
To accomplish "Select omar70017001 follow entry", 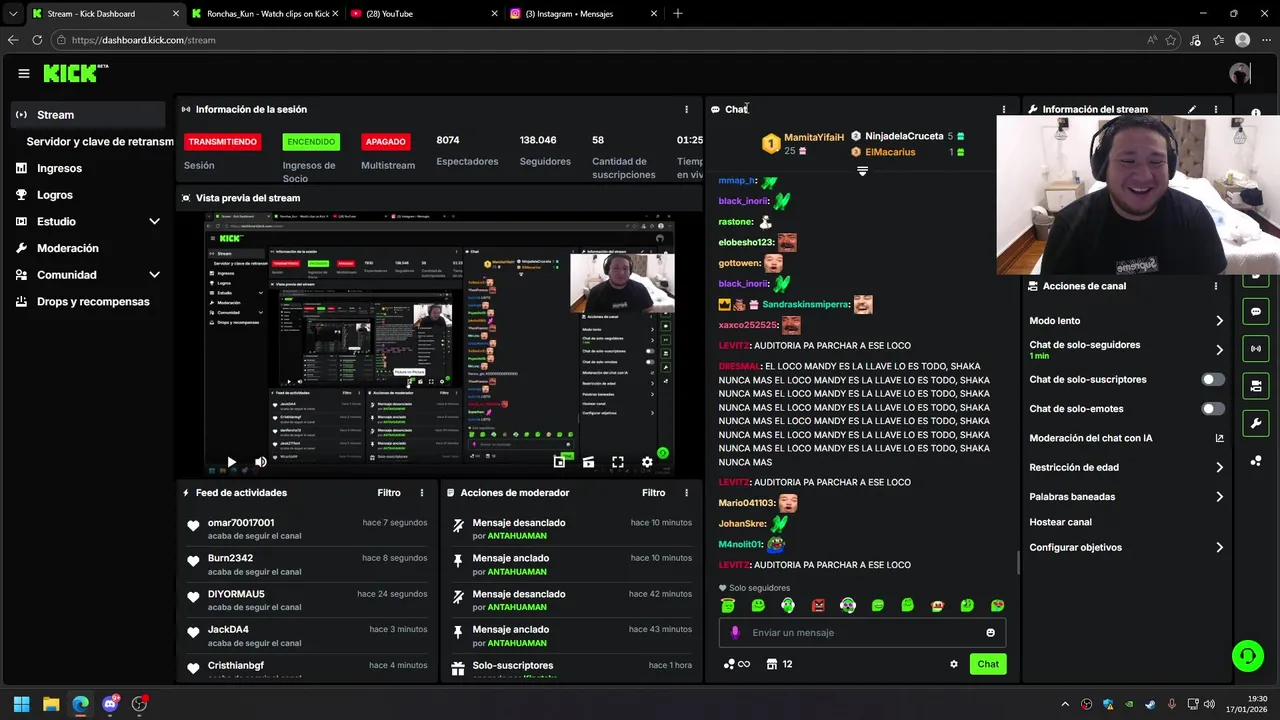I will (307, 529).
